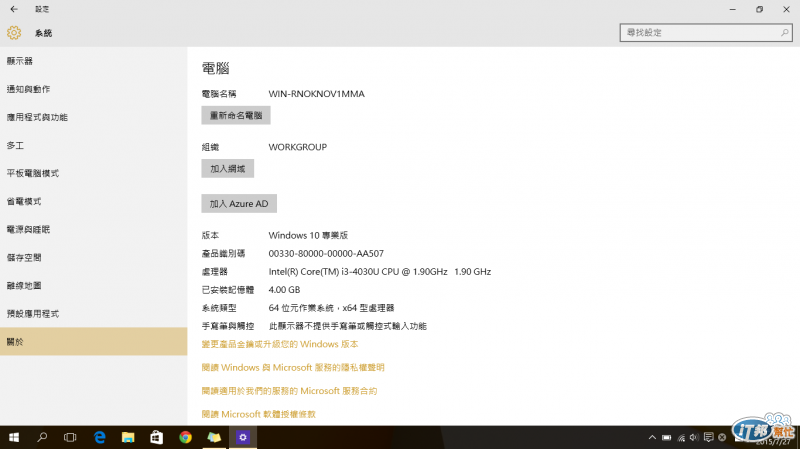Select installed memory 4.00 GB value
The image size is (800, 449).
click(x=284, y=290)
